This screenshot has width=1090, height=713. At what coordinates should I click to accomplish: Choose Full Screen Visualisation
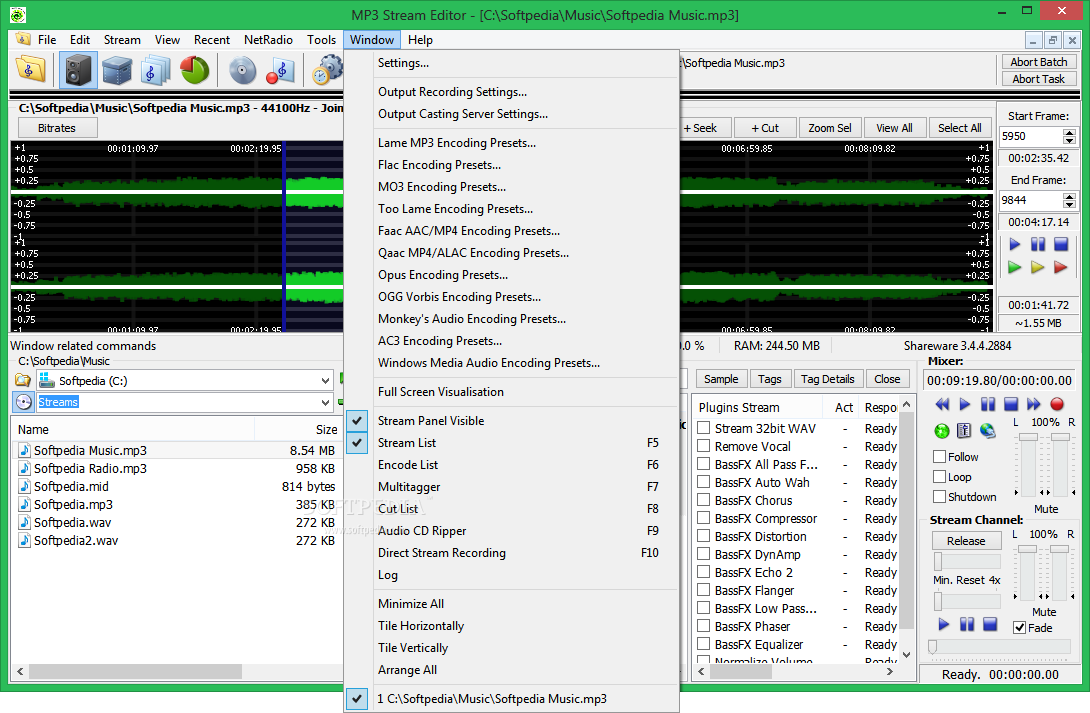[511, 392]
